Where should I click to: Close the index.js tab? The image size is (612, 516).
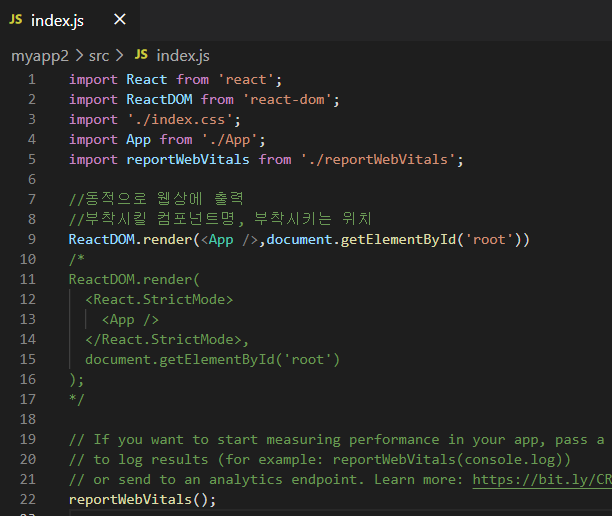[120, 19]
